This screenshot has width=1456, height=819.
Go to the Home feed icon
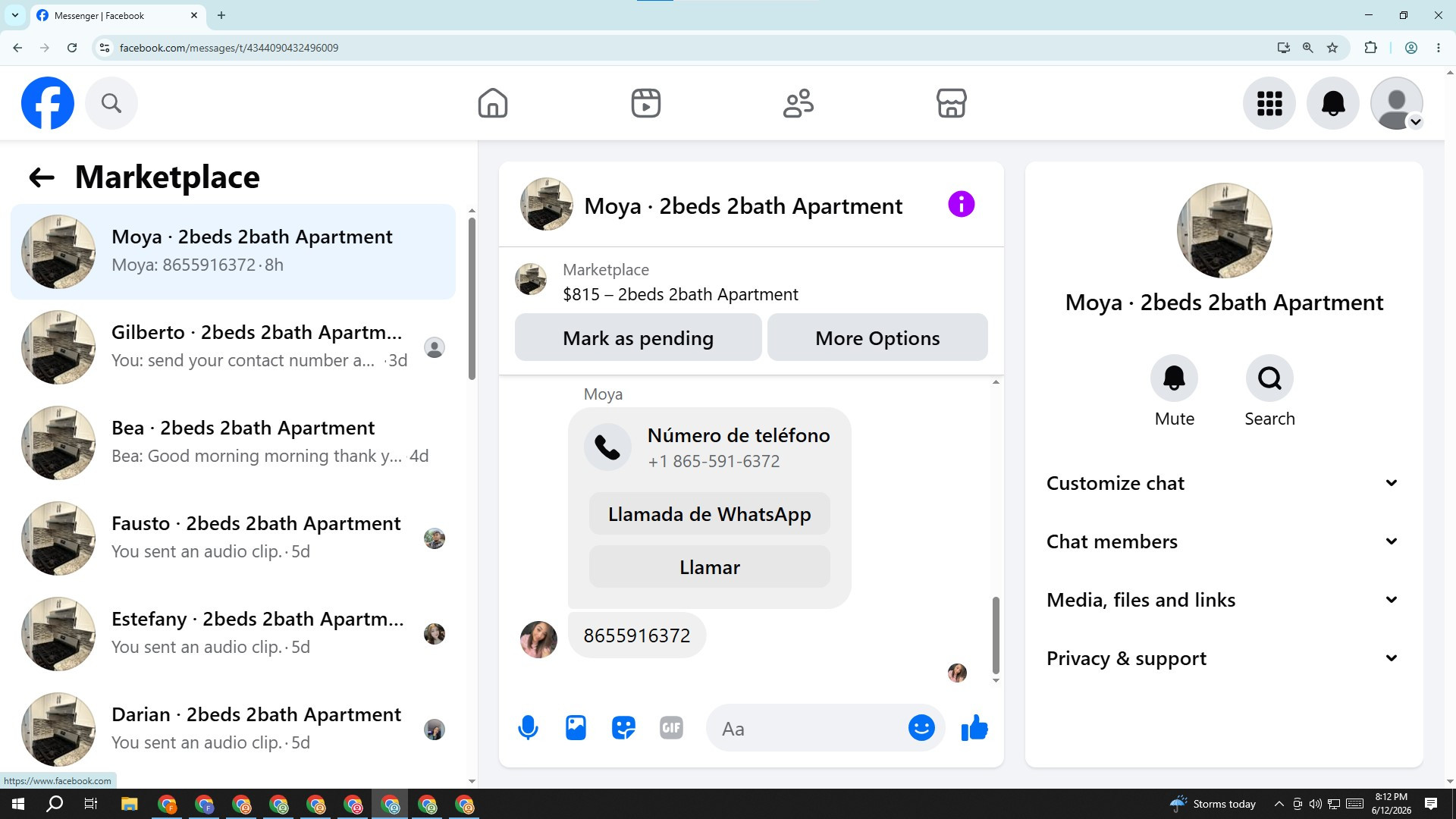click(493, 103)
